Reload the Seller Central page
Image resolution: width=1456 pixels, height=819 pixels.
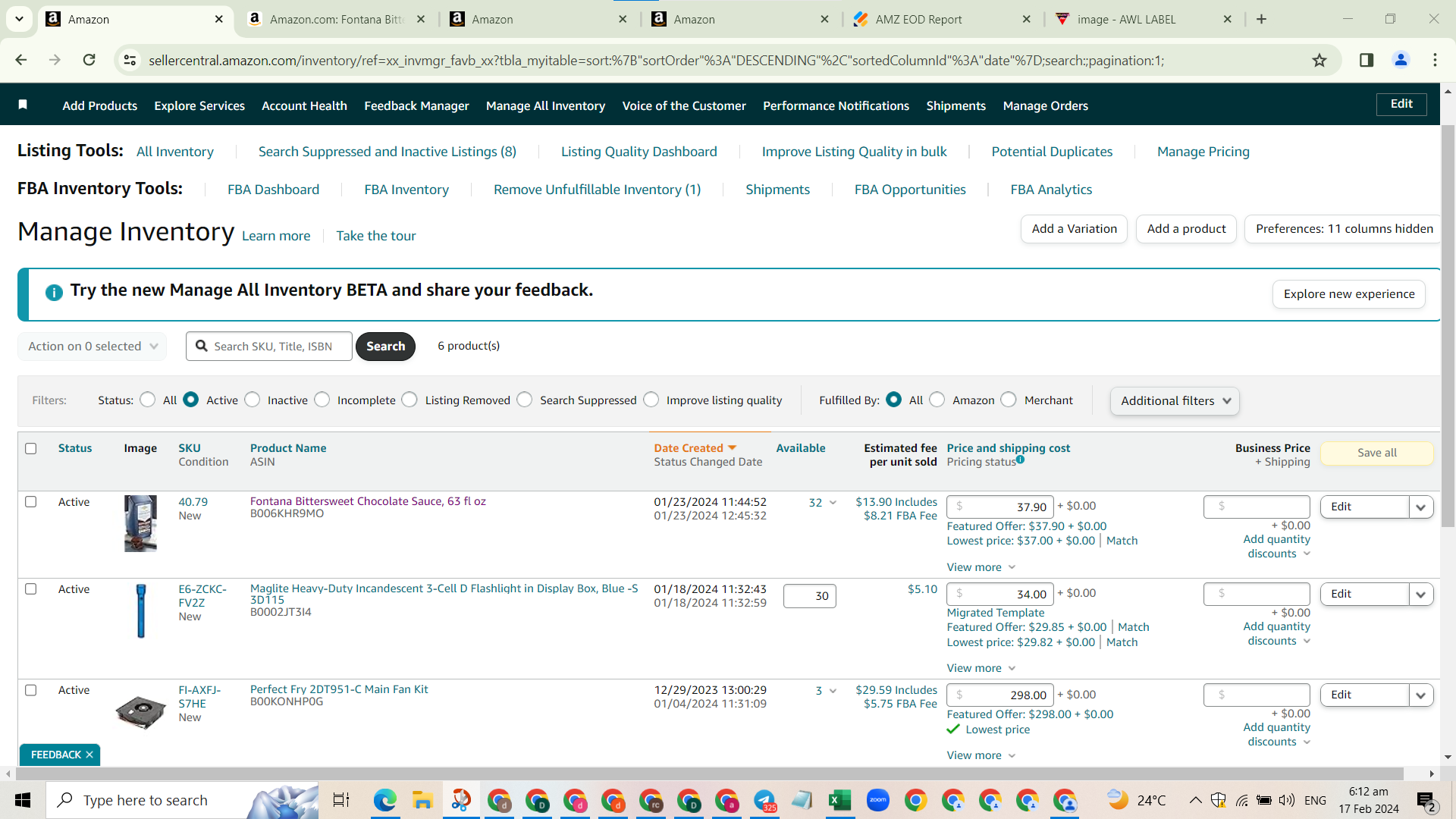pyautogui.click(x=89, y=60)
